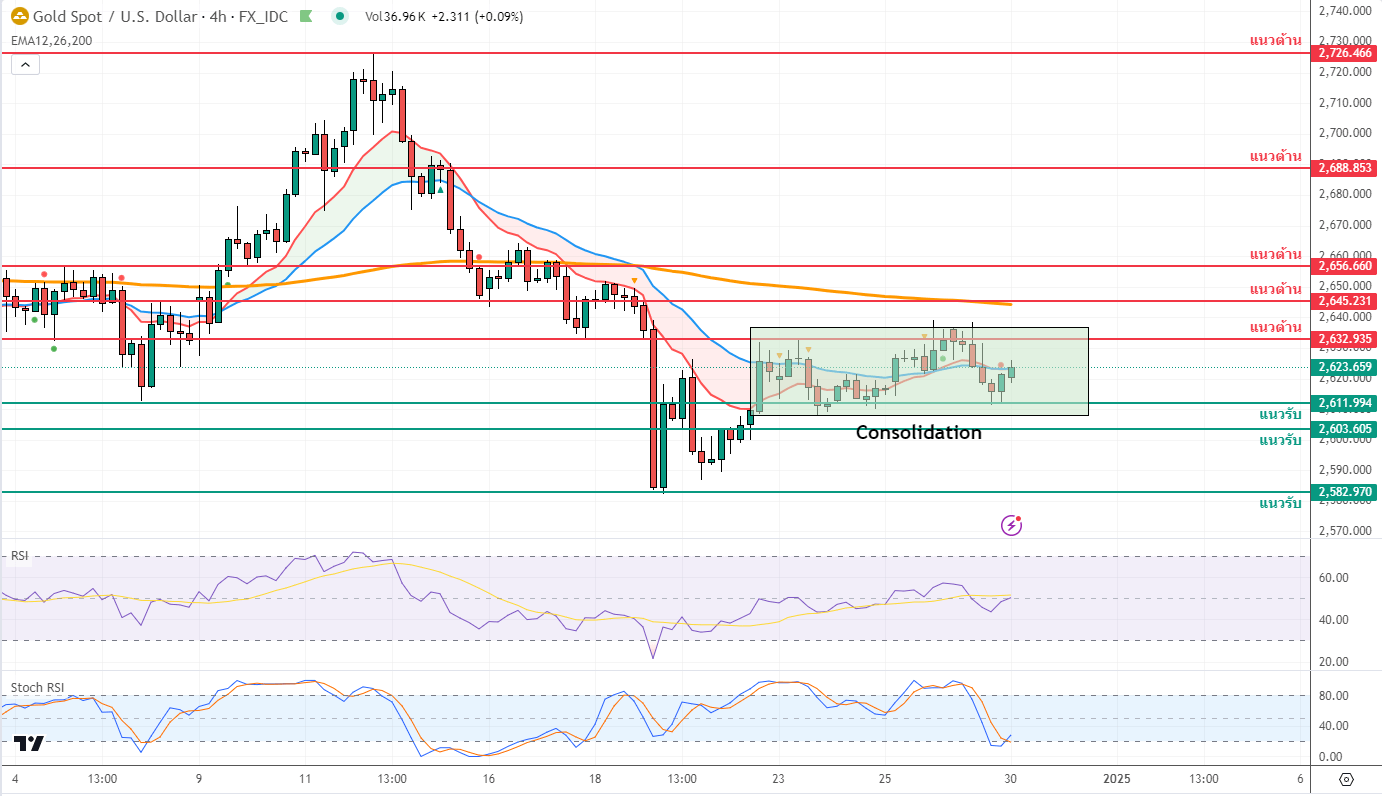Collapse the indicator legend with the chevron
The width and height of the screenshot is (1382, 796).
point(26,65)
